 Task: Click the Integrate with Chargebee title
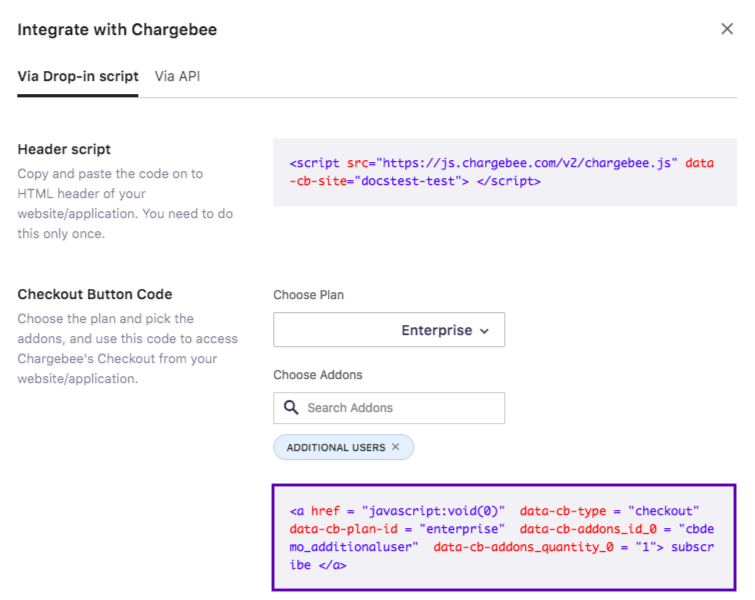[117, 30]
